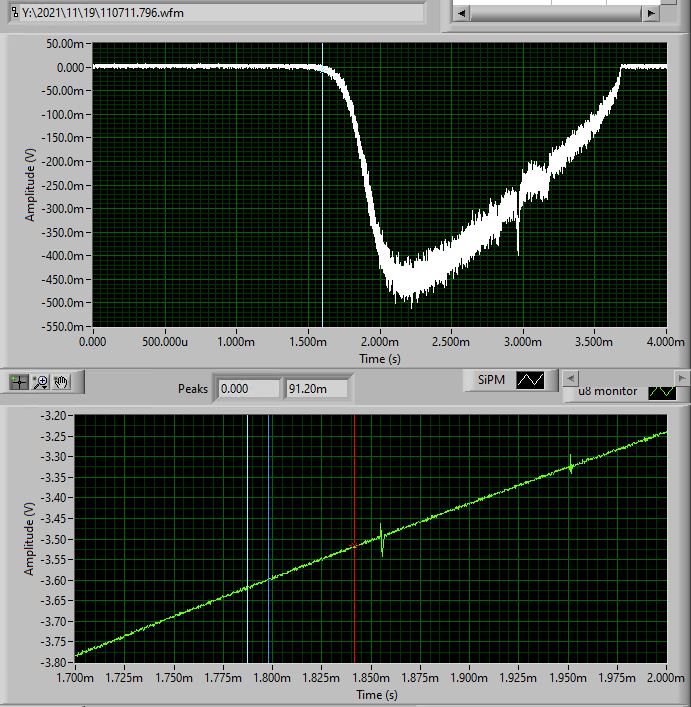Click the file path icon before Y:\2021
This screenshot has height=707, width=691.
click(x=12, y=13)
